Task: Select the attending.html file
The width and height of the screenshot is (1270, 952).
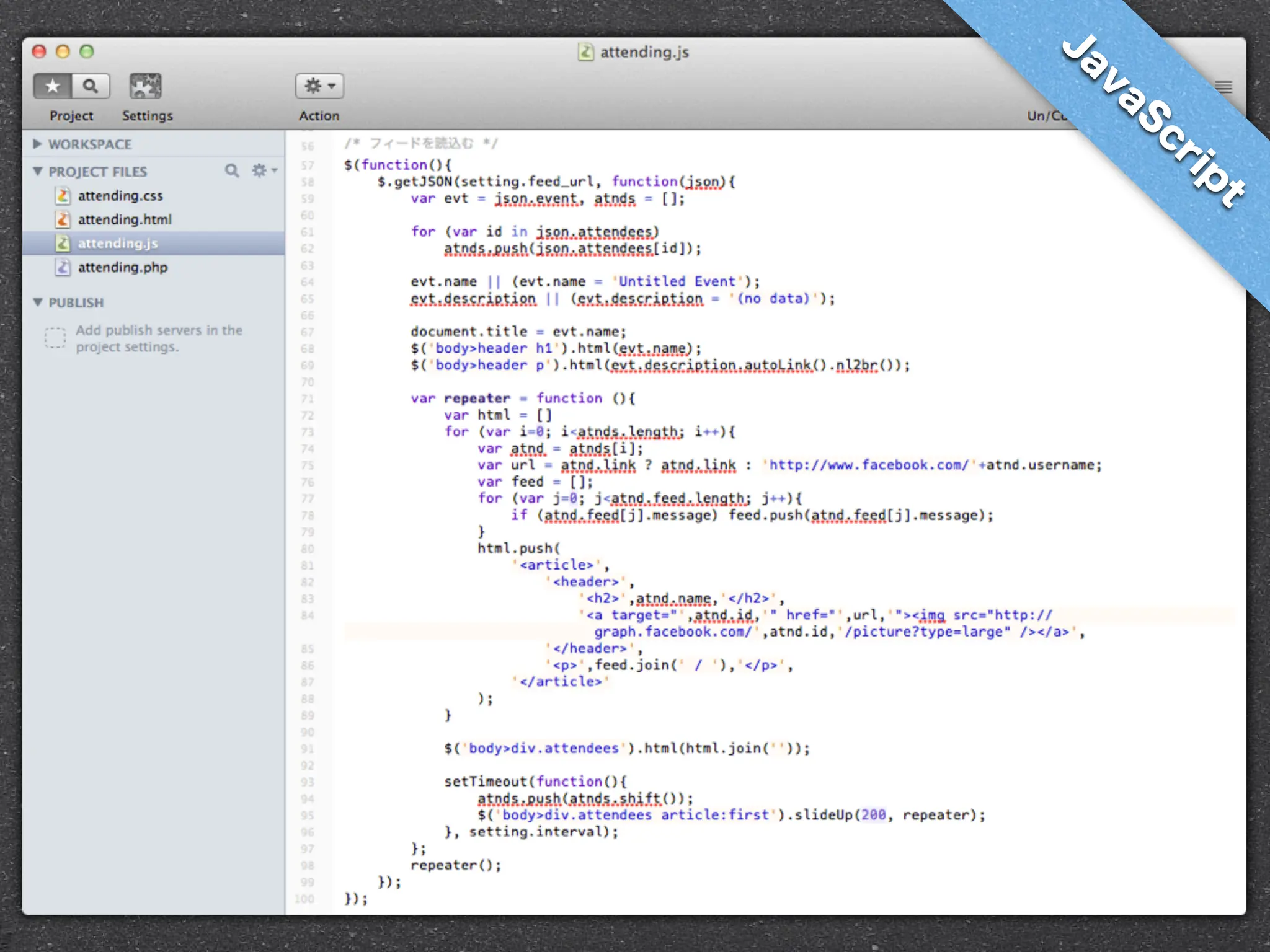Action: click(125, 219)
